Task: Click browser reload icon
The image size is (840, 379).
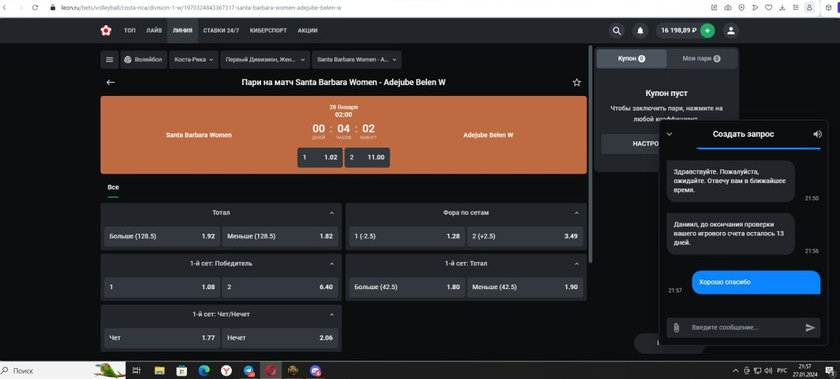Action: (x=35, y=8)
